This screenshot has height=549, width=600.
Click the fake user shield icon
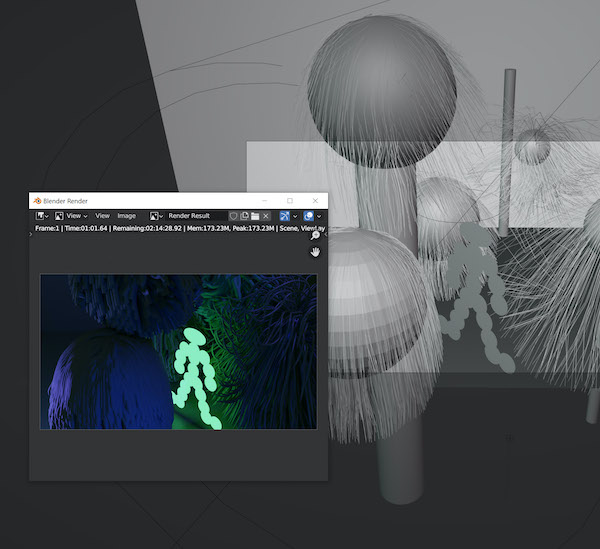pos(233,216)
